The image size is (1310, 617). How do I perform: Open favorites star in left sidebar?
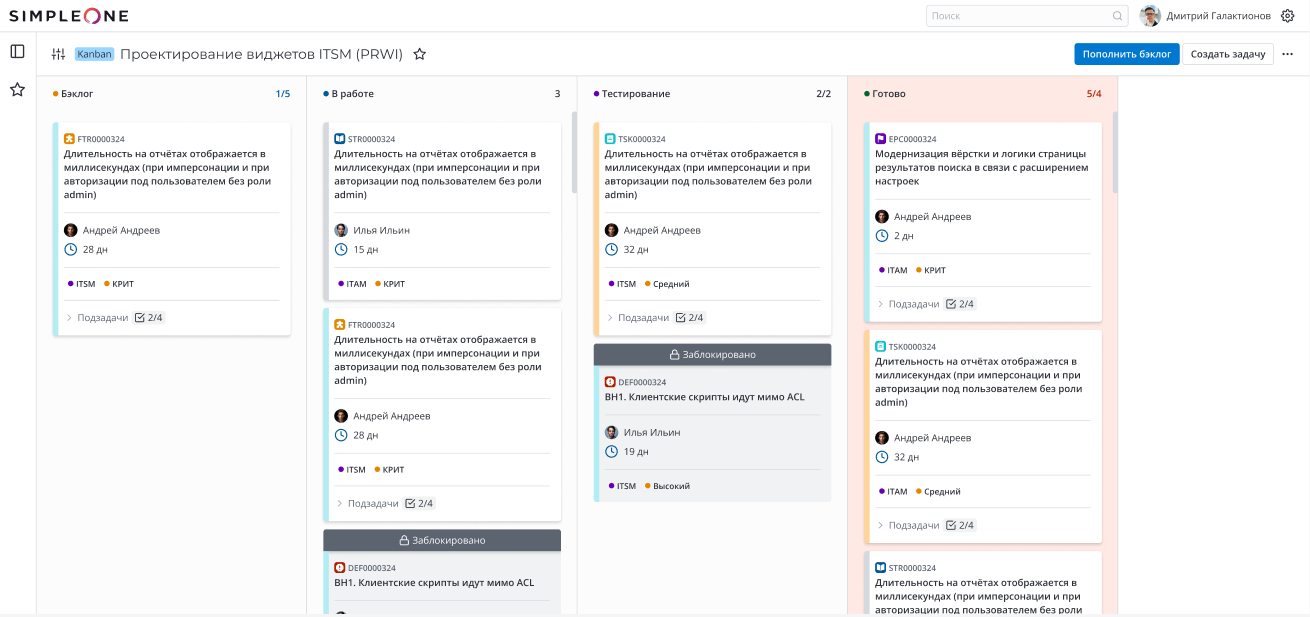point(17,90)
